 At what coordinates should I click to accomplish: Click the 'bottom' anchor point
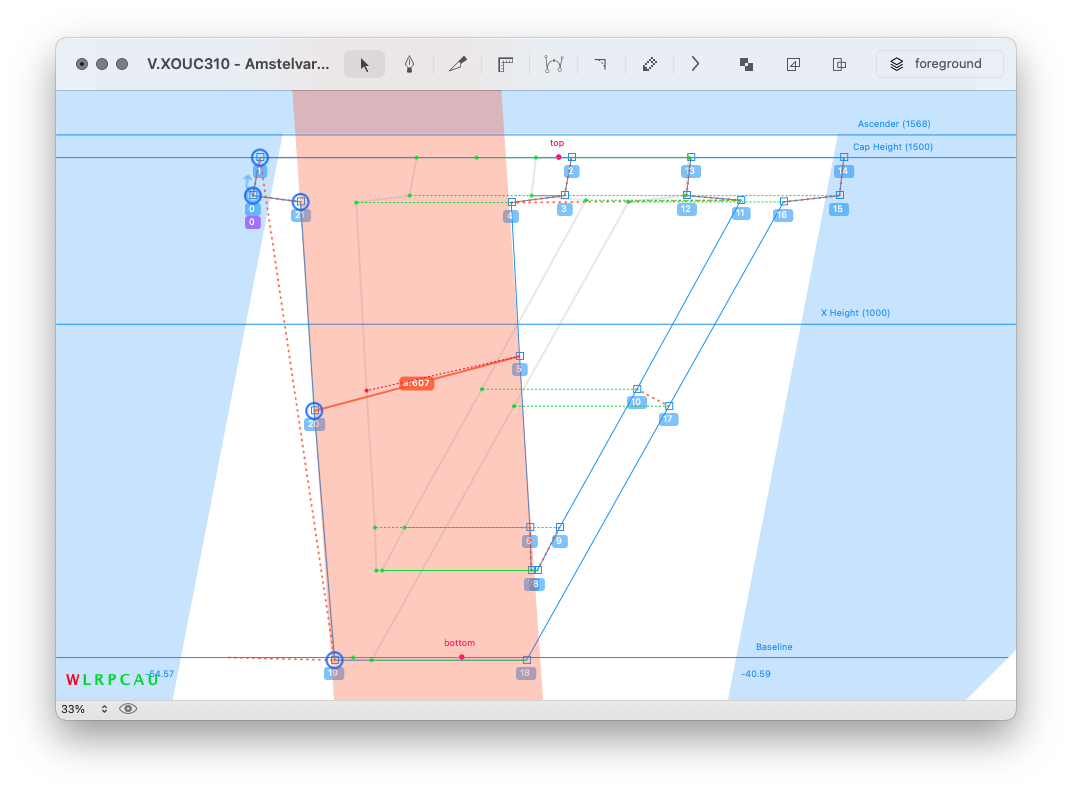click(461, 657)
